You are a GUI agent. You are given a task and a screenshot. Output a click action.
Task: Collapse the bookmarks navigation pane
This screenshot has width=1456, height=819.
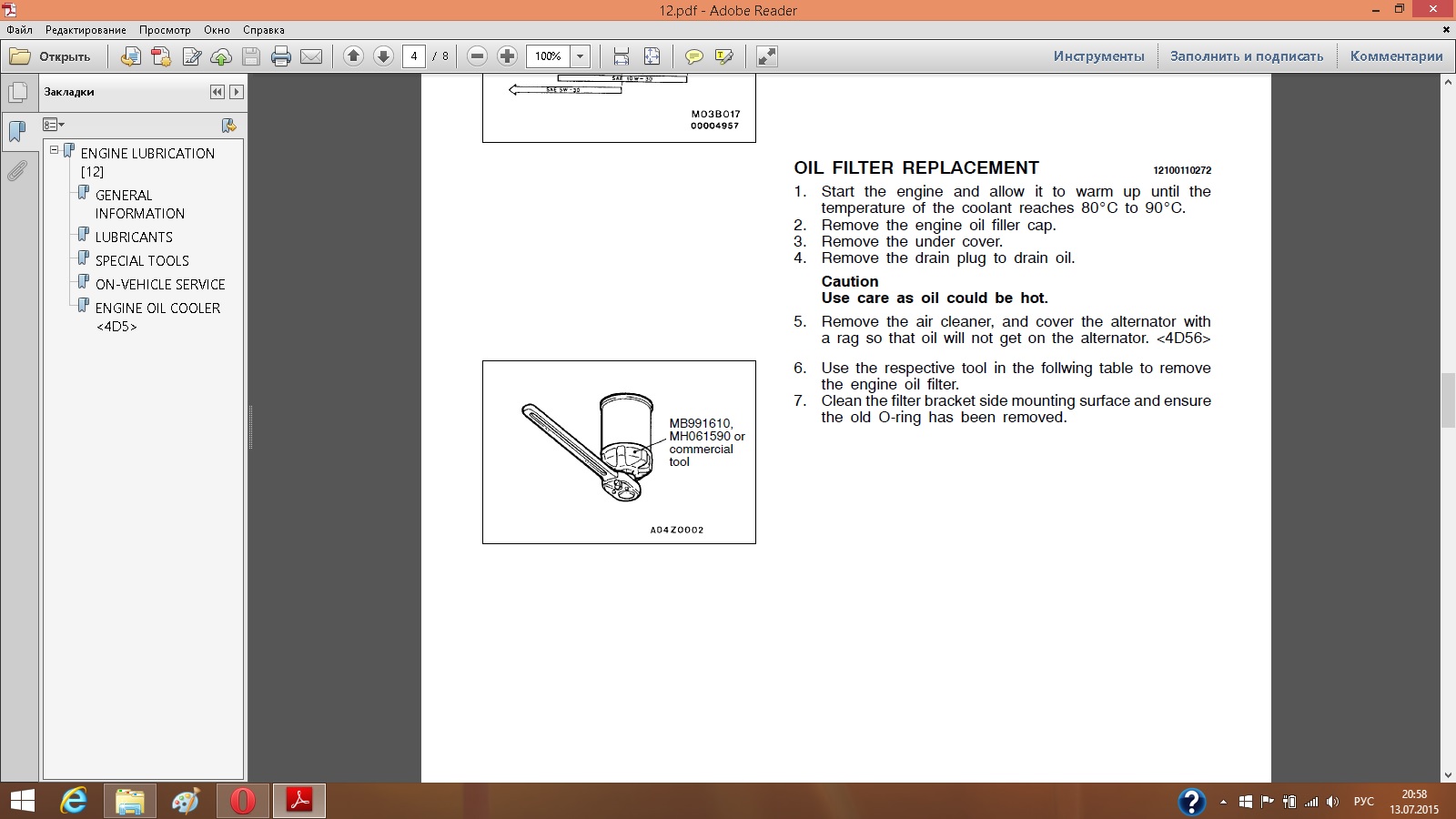click(x=217, y=92)
